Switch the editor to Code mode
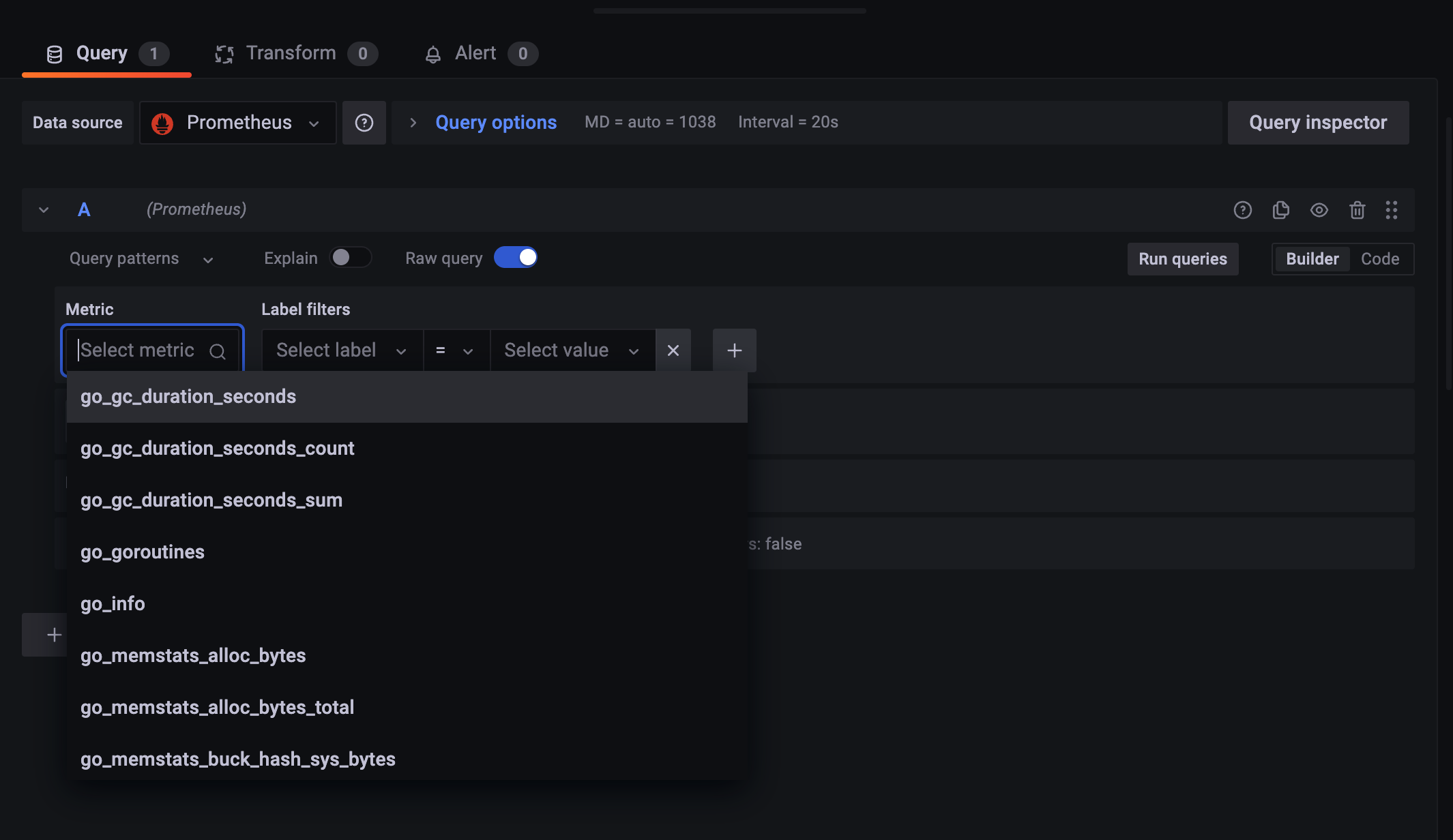This screenshot has width=1453, height=840. coord(1379,259)
